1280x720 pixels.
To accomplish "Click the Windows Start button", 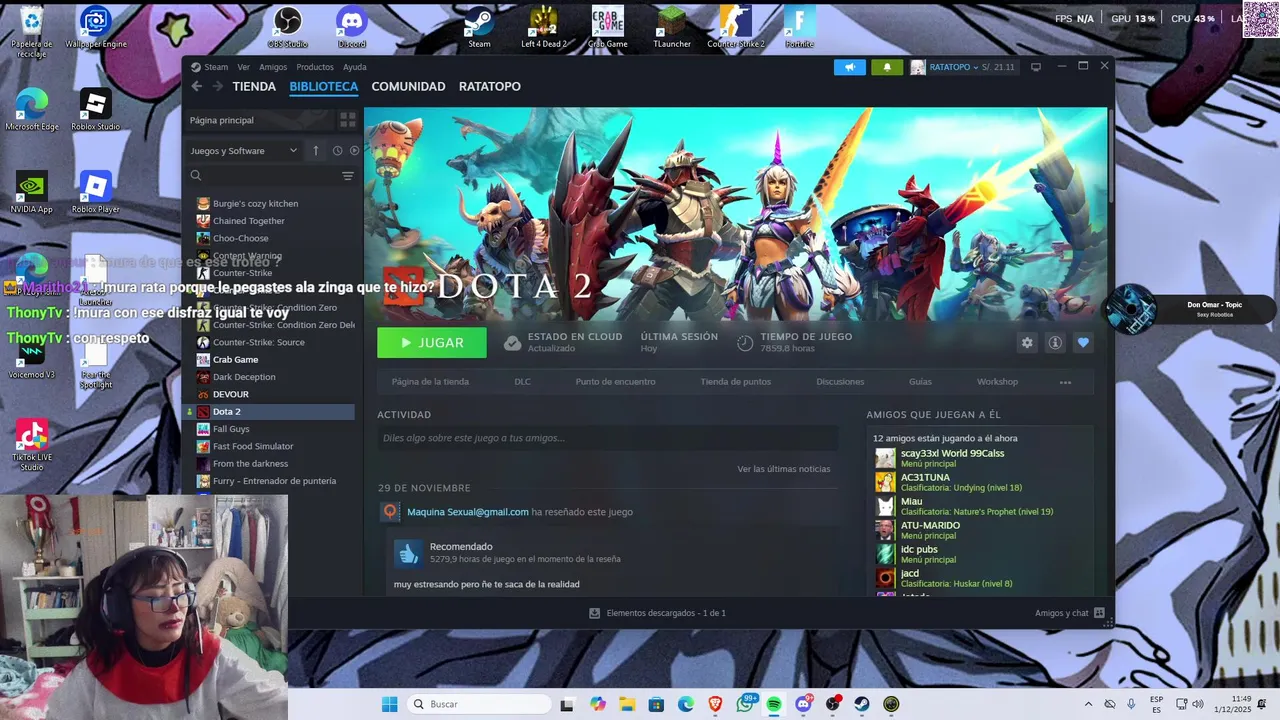I will pos(389,704).
